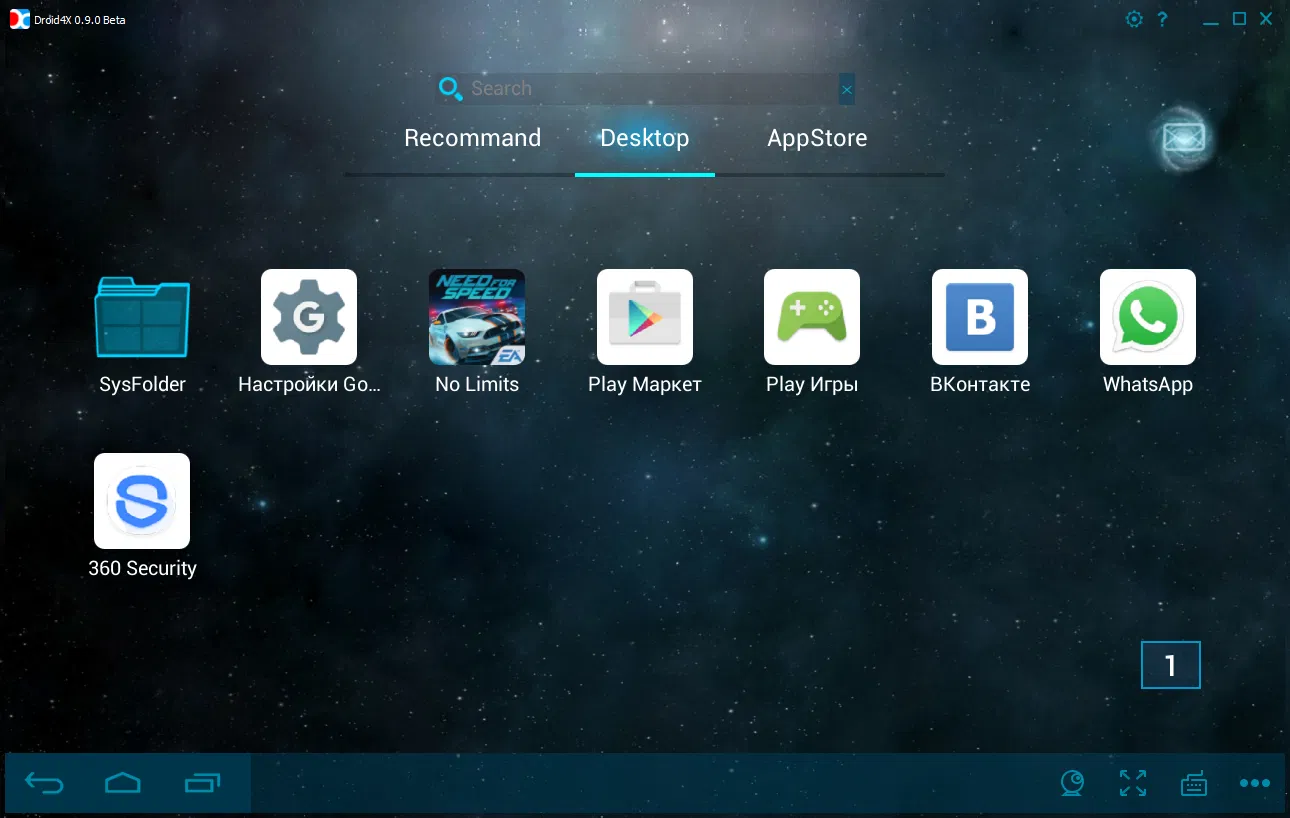Open Droid4X settings gear icon

(x=1134, y=19)
